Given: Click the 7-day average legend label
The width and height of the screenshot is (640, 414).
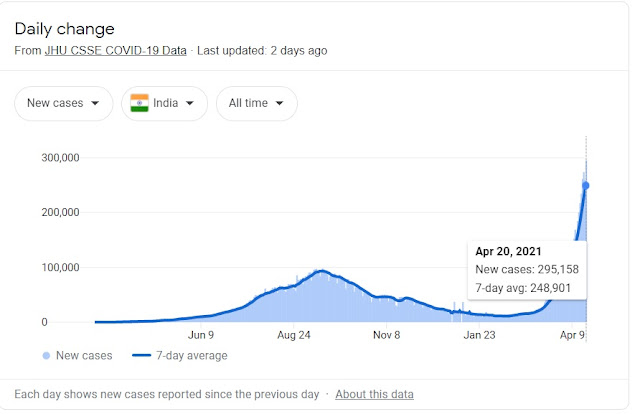Looking at the screenshot, I should coord(192,356).
